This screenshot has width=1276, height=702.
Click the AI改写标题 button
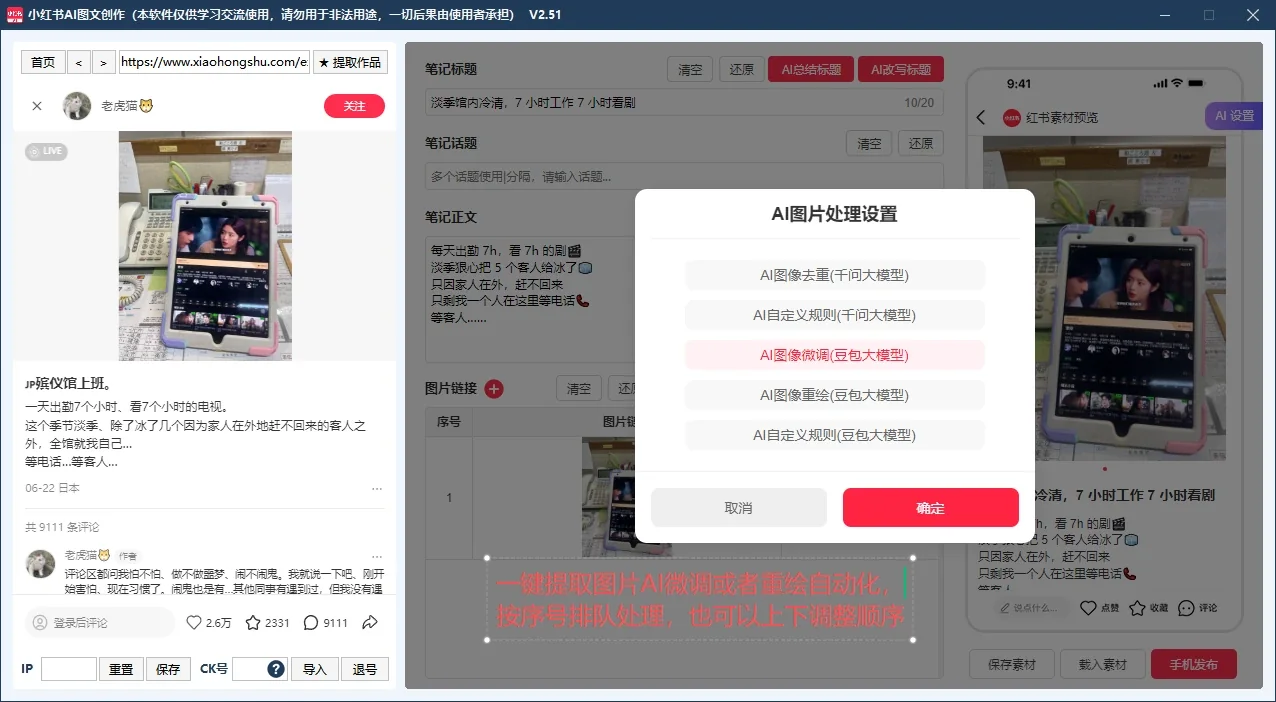[x=901, y=69]
